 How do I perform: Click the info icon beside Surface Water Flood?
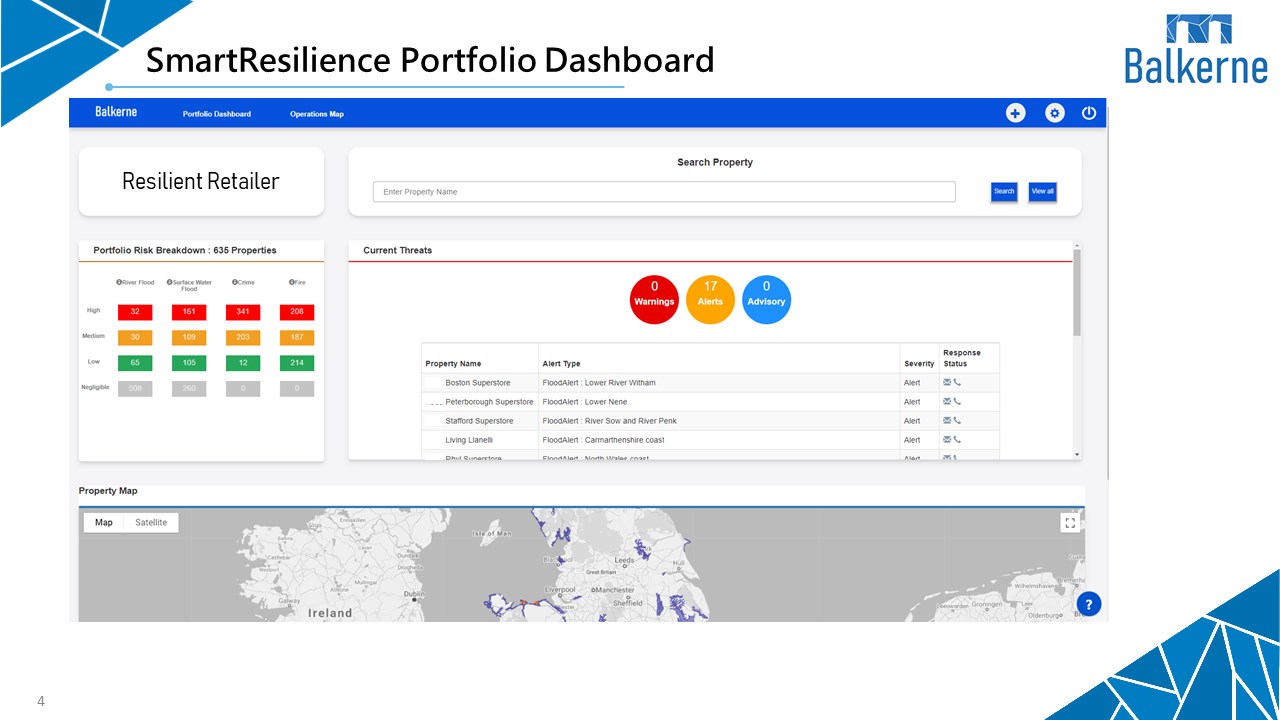pos(170,283)
